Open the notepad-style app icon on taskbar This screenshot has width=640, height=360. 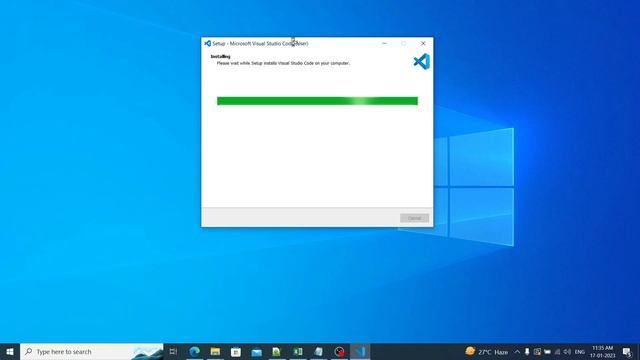point(318,351)
